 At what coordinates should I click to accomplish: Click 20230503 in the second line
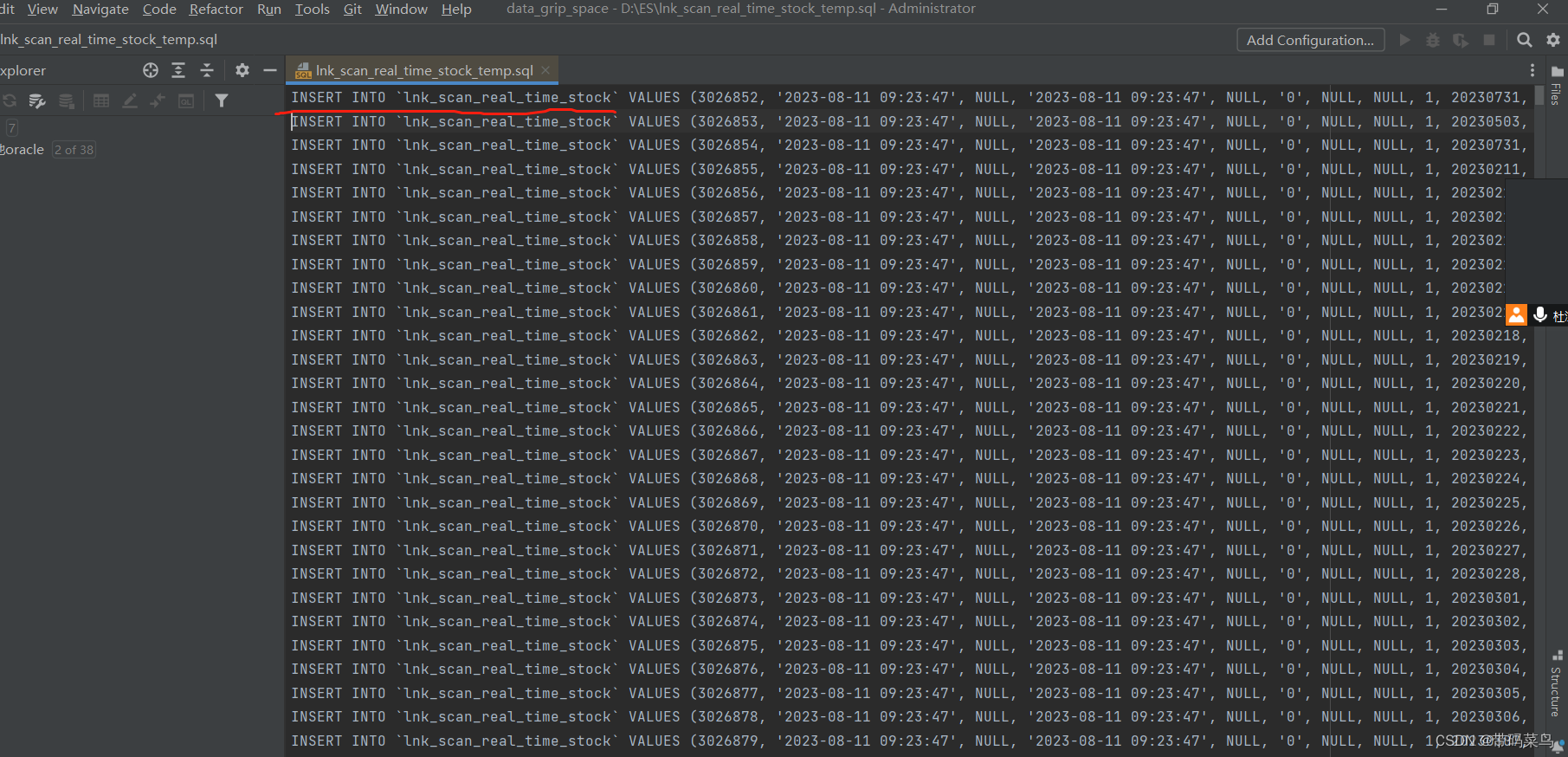tap(1486, 121)
